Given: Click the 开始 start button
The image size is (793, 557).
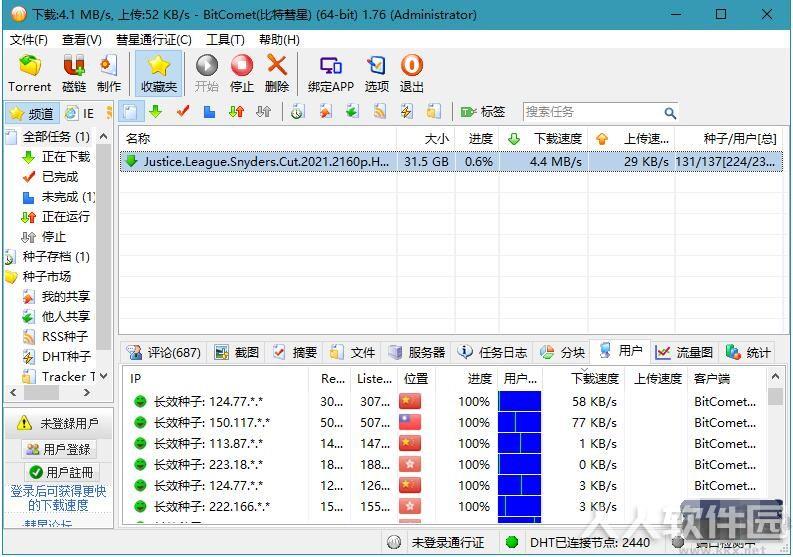Looking at the screenshot, I should [x=207, y=74].
